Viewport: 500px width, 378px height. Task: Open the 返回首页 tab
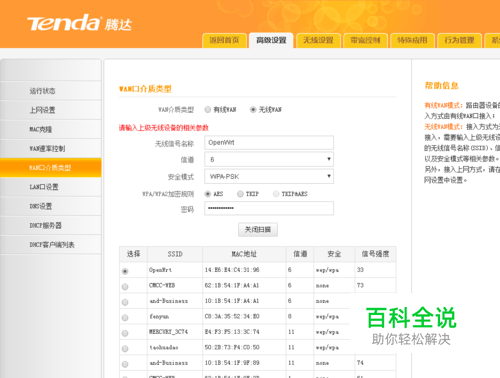[x=224, y=40]
